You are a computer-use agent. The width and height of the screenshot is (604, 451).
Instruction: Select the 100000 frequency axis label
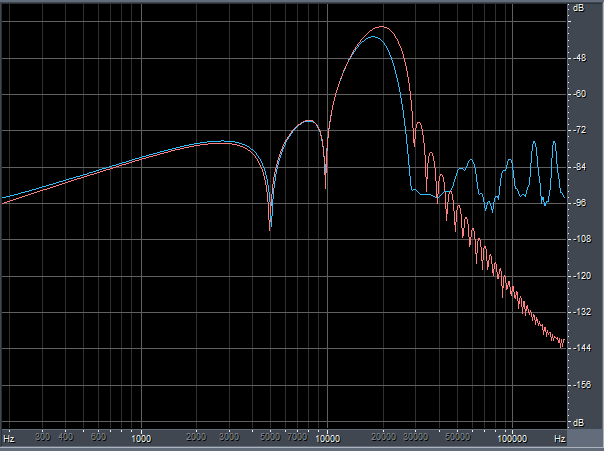tap(512, 439)
